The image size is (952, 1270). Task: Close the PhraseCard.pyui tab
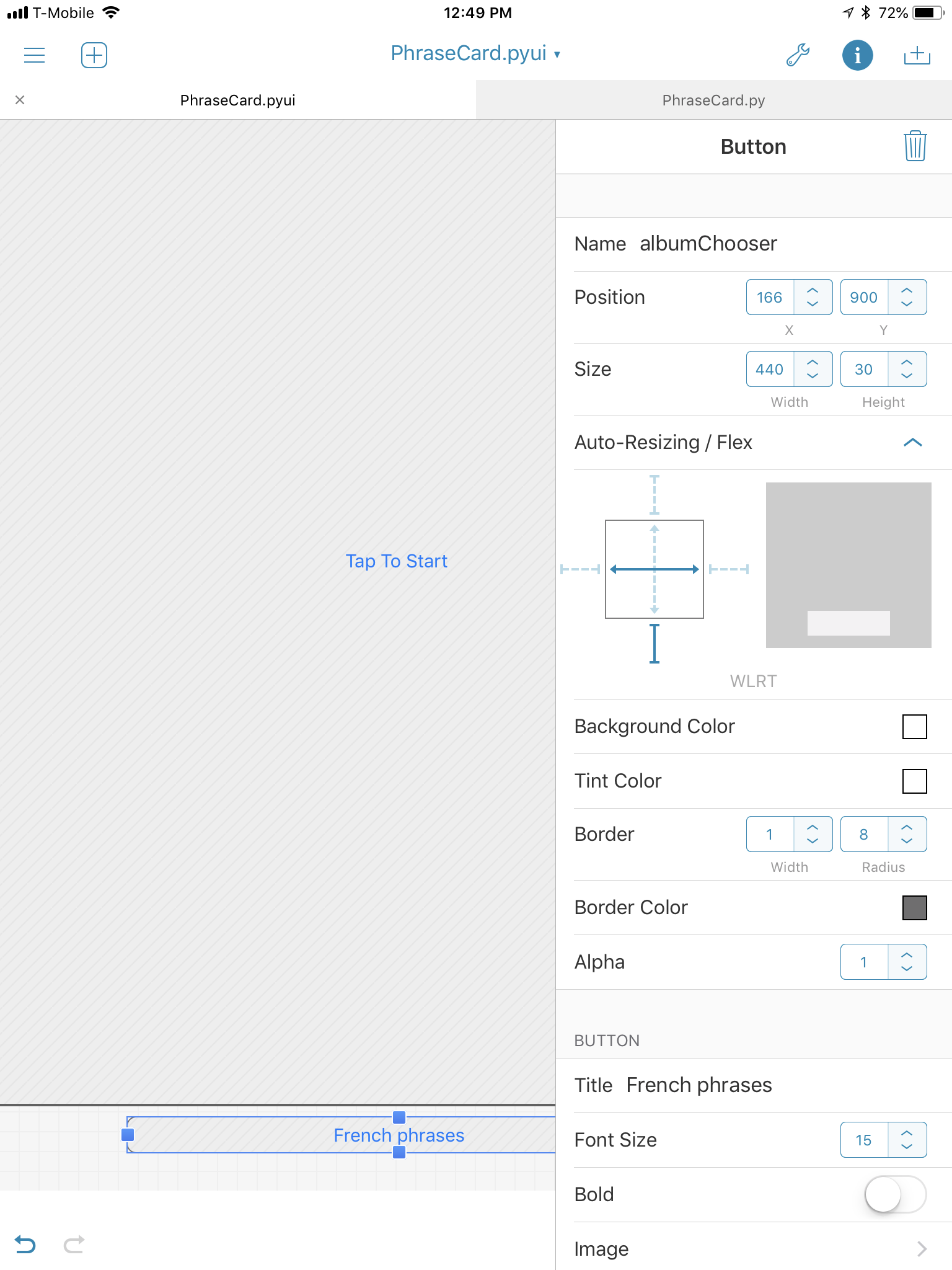click(x=20, y=100)
